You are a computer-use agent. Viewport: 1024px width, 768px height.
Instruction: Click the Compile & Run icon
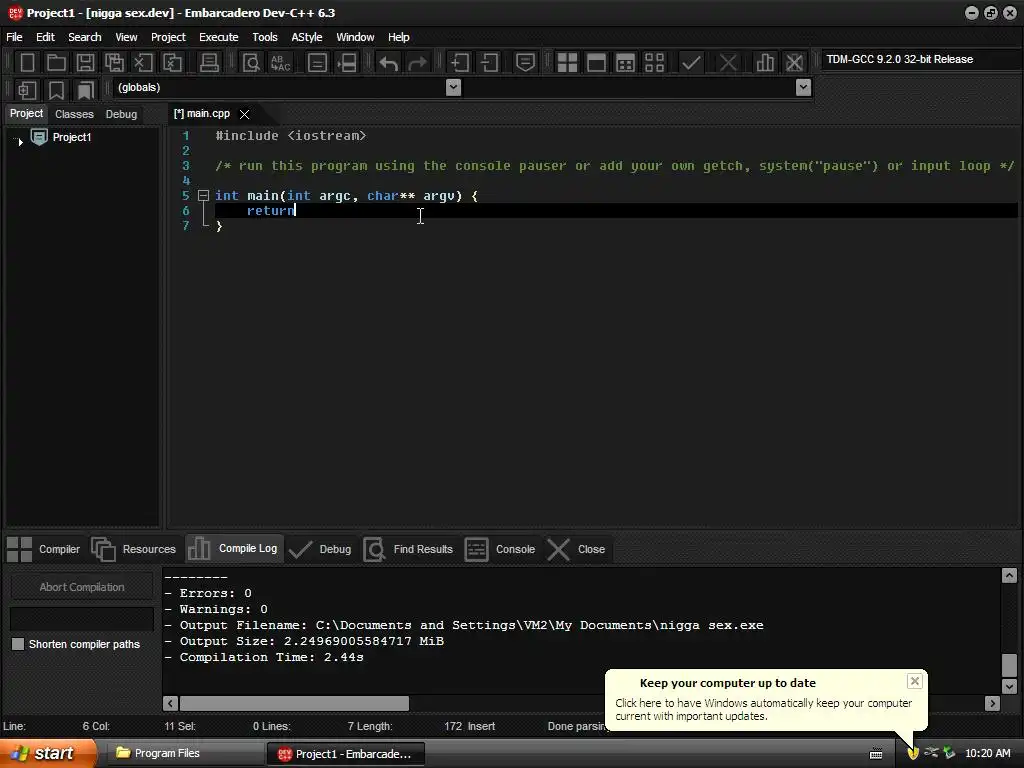[x=625, y=63]
